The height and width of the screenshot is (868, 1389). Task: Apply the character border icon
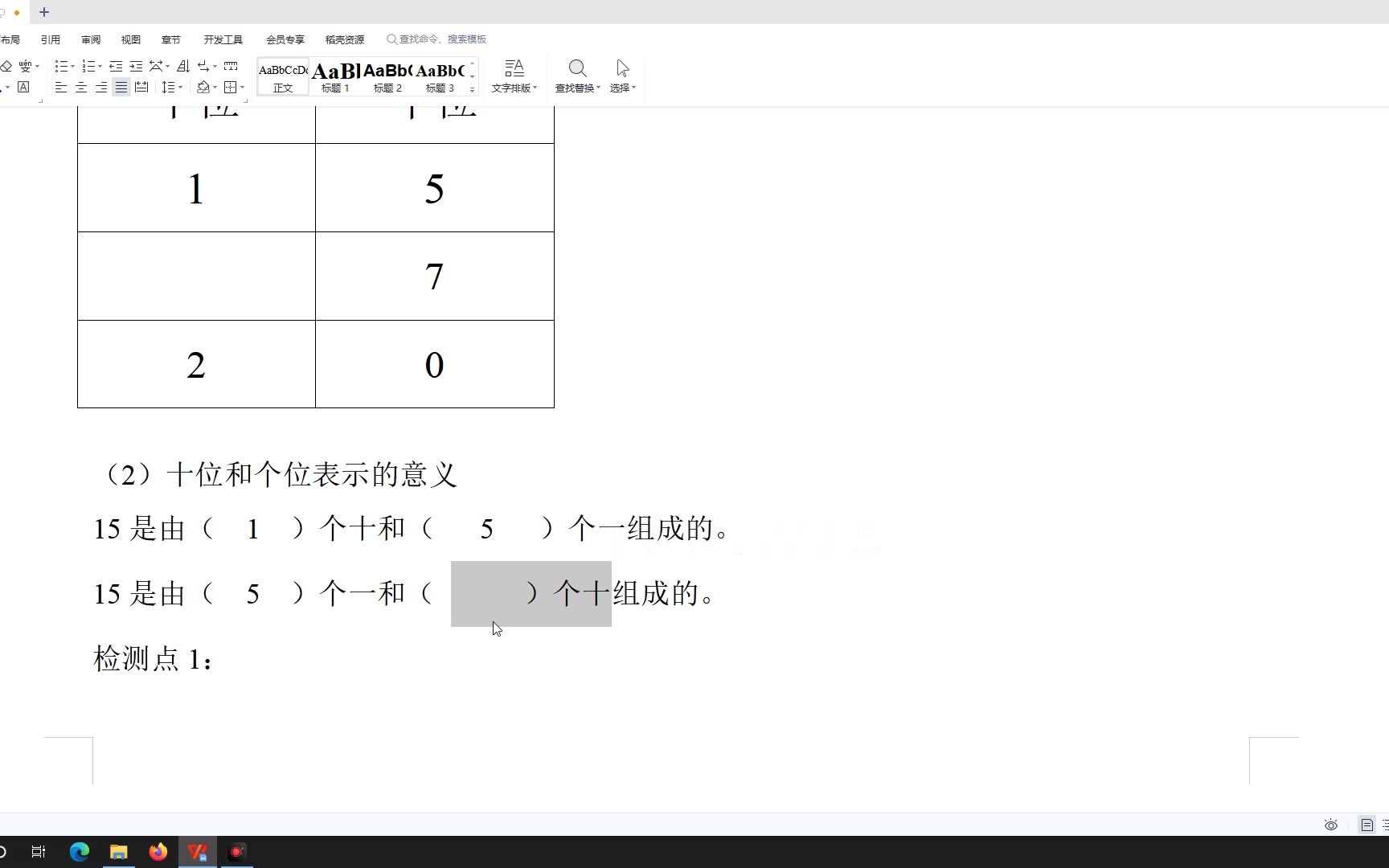[x=23, y=88]
